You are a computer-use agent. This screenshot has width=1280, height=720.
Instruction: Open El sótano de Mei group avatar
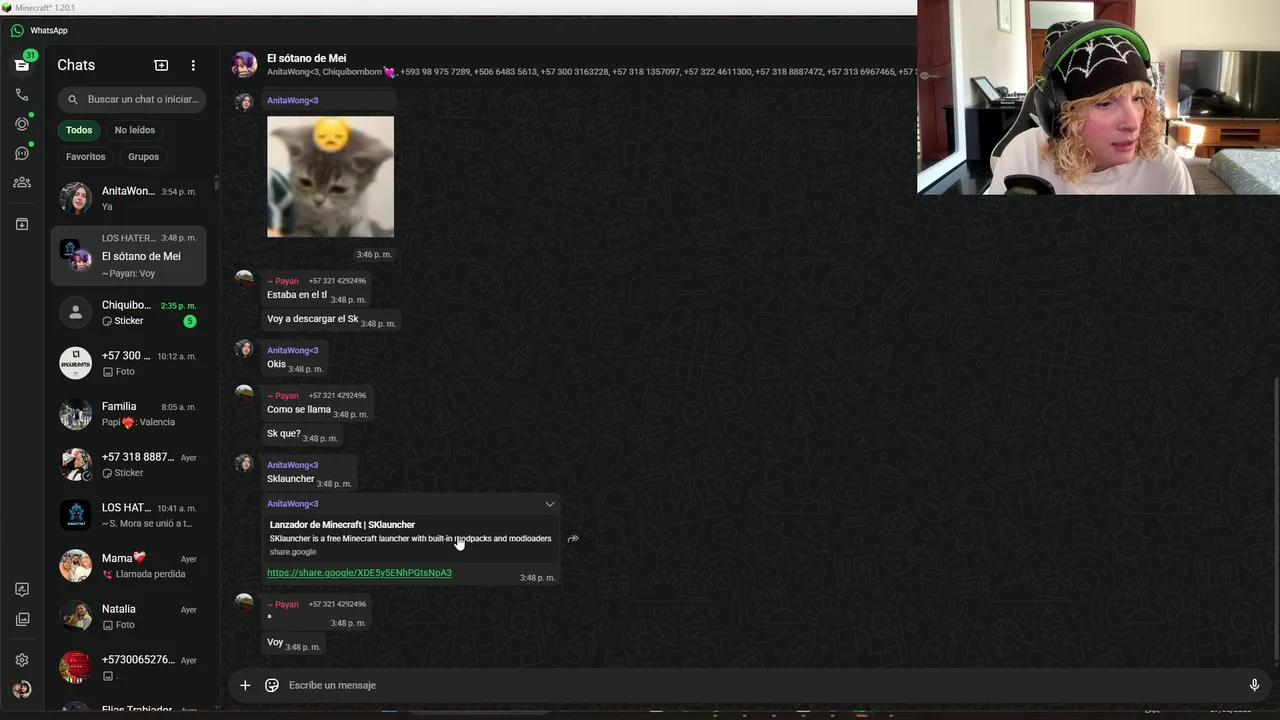(244, 65)
